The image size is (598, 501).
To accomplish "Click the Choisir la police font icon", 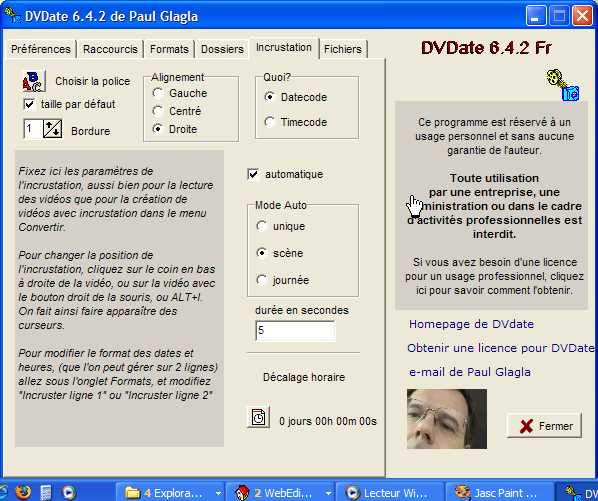I will pyautogui.click(x=34, y=81).
